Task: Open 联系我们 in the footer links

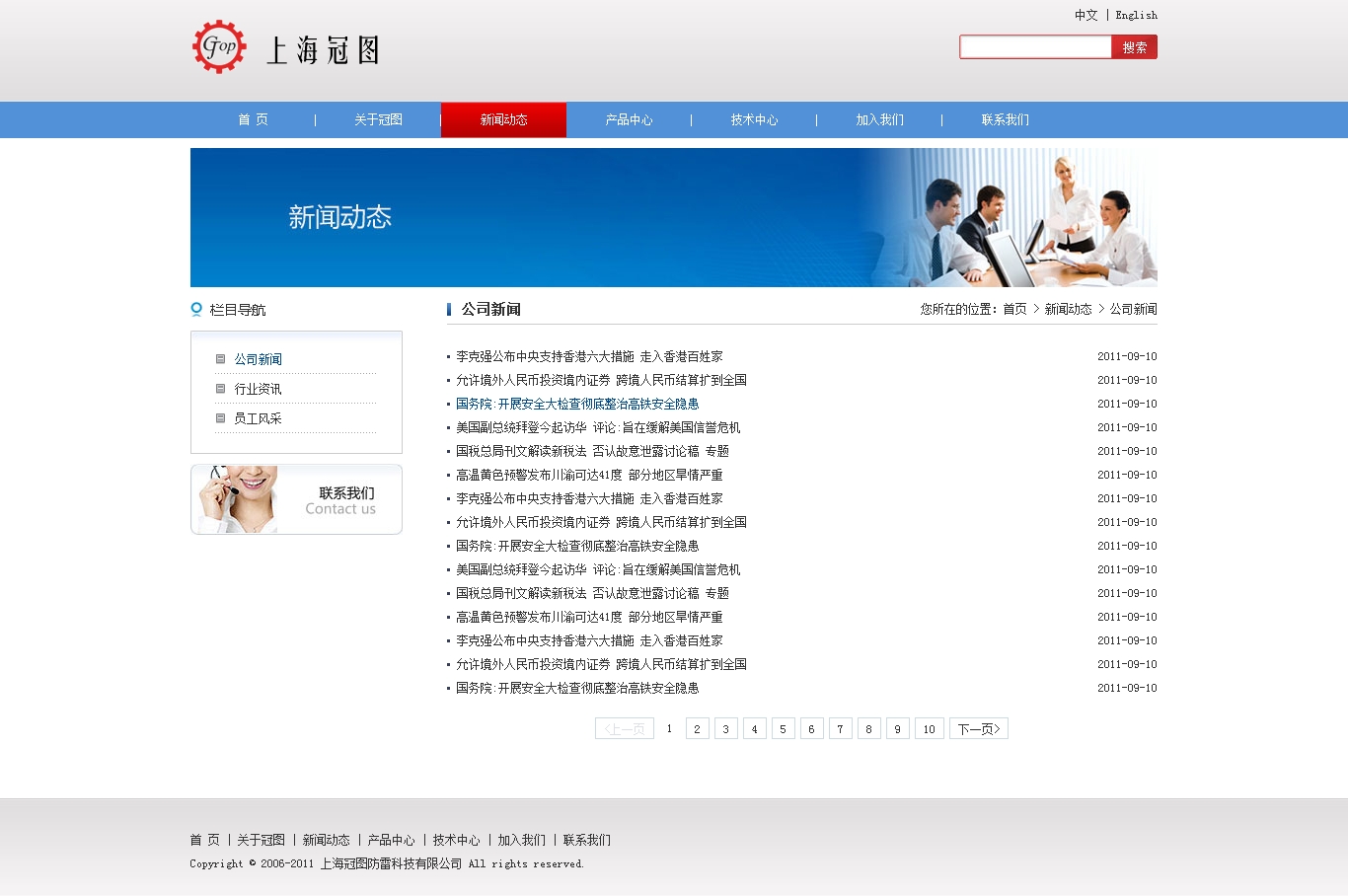Action: click(x=586, y=840)
